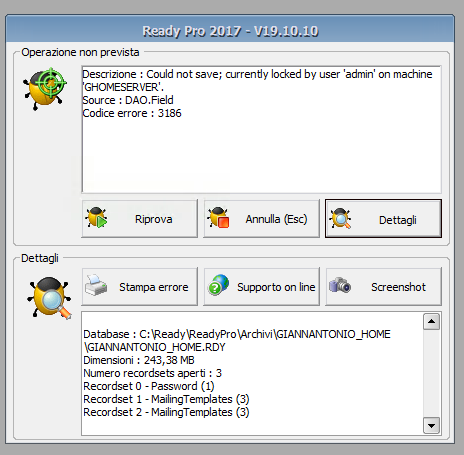Take a Screenshot of the error
This screenshot has height=455, width=464.
(x=383, y=286)
